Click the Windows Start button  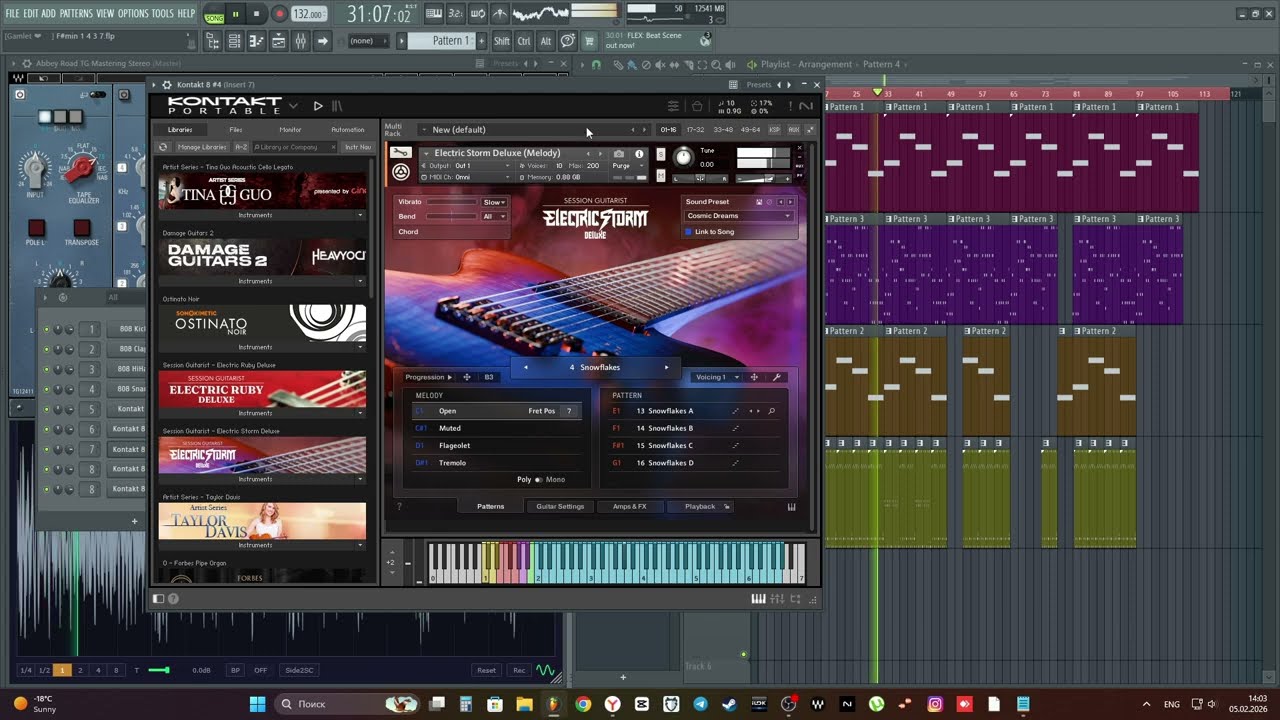tap(257, 704)
